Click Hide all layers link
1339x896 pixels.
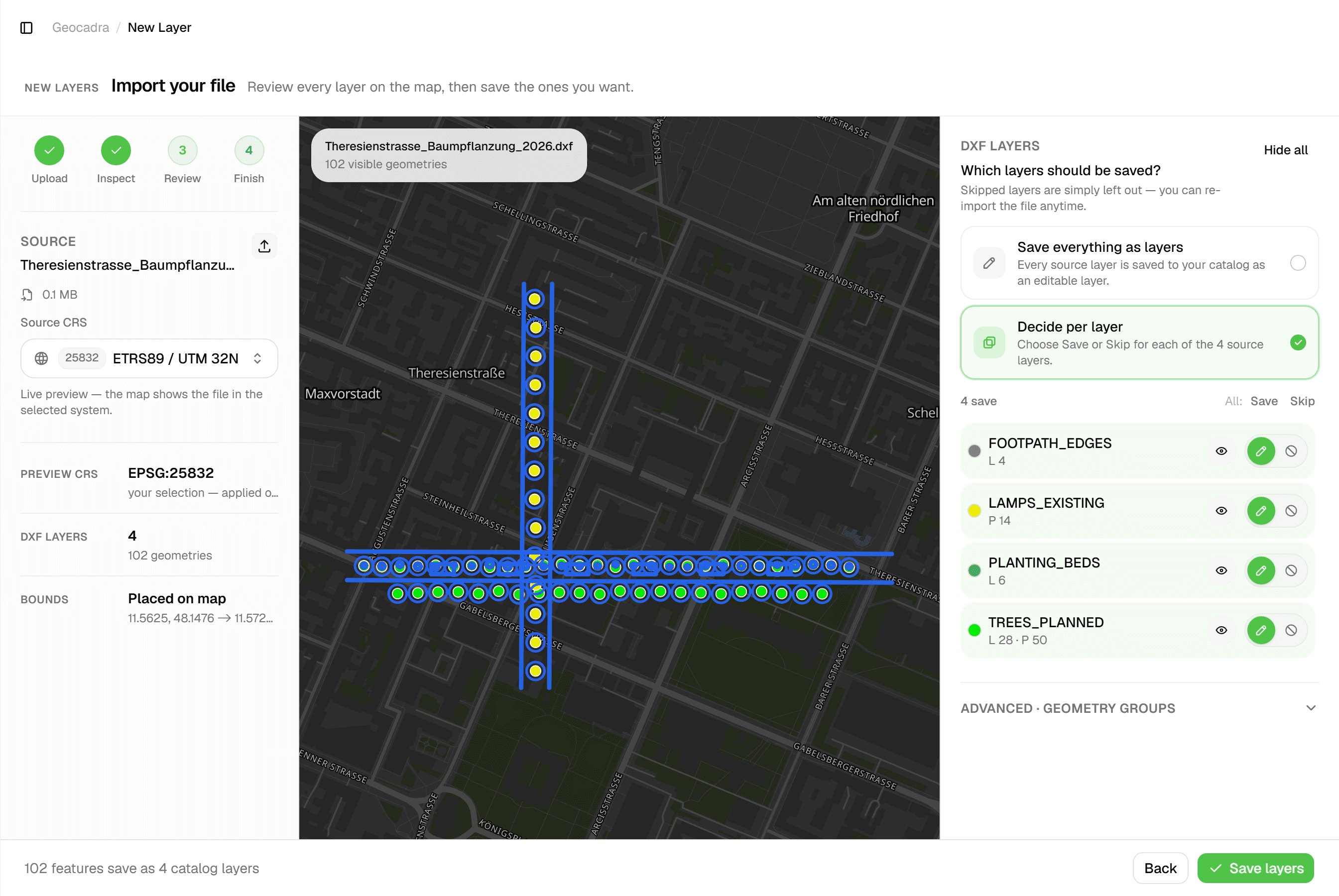point(1285,150)
